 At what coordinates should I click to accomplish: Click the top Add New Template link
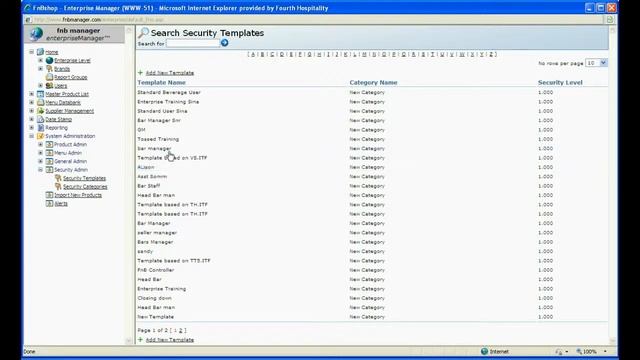[x=170, y=73]
